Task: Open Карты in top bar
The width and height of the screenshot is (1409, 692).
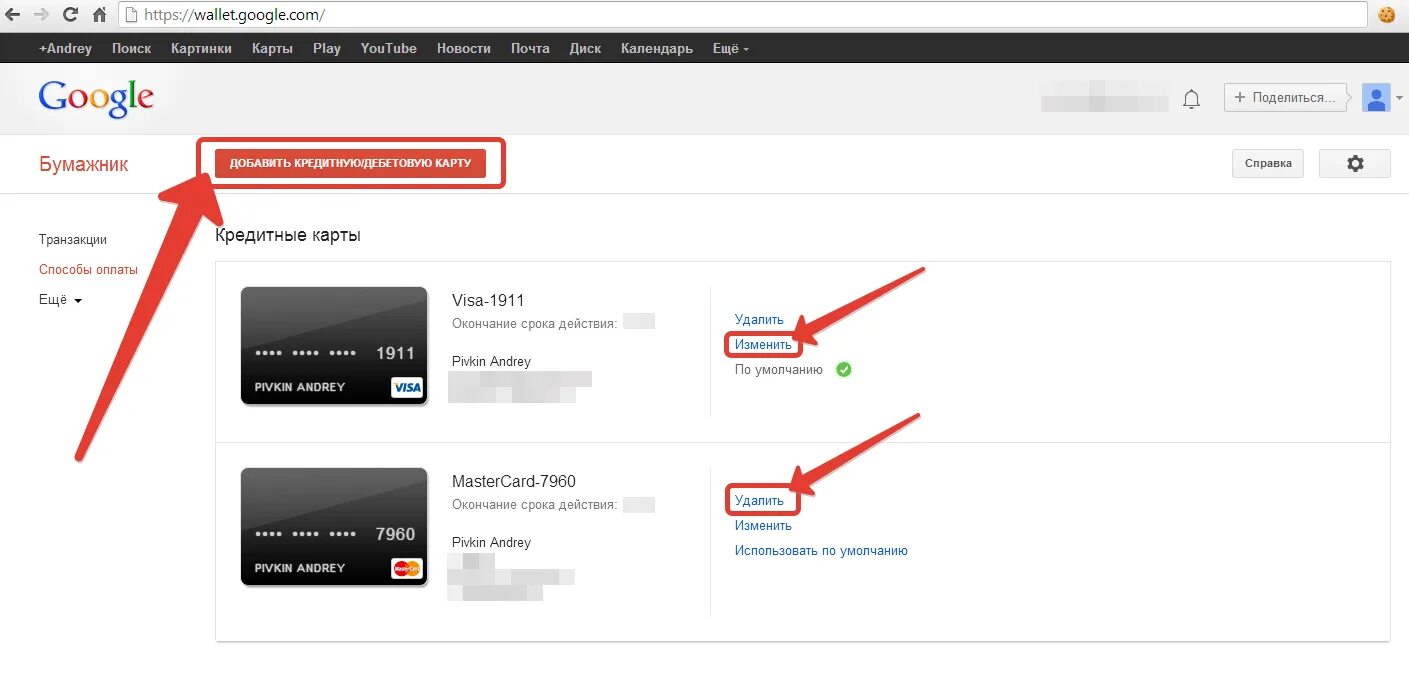Action: coord(272,48)
